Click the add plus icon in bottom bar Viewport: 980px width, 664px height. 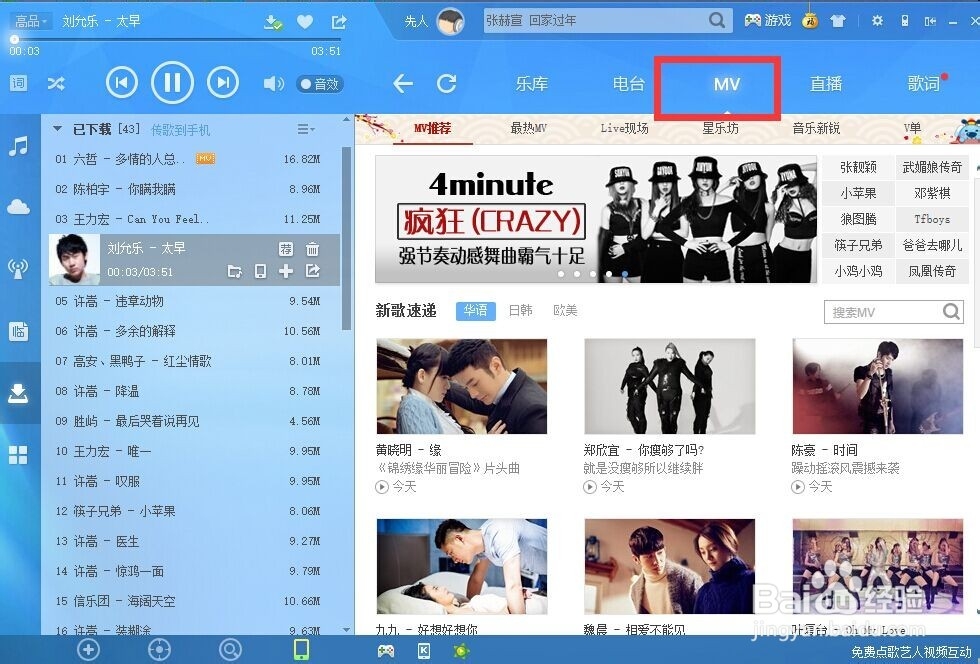tap(88, 650)
